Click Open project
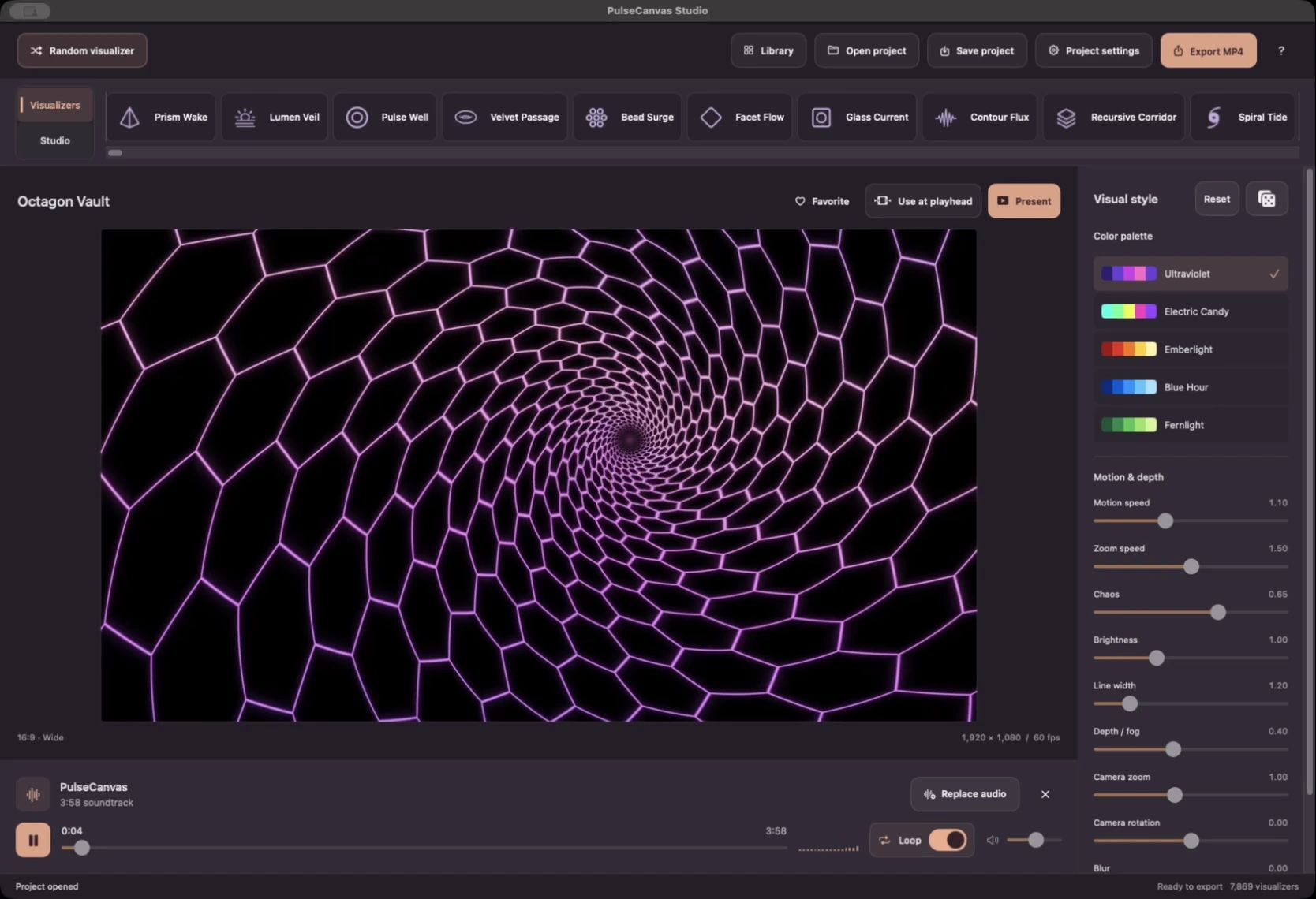Viewport: 1316px width, 899px height. pos(866,50)
